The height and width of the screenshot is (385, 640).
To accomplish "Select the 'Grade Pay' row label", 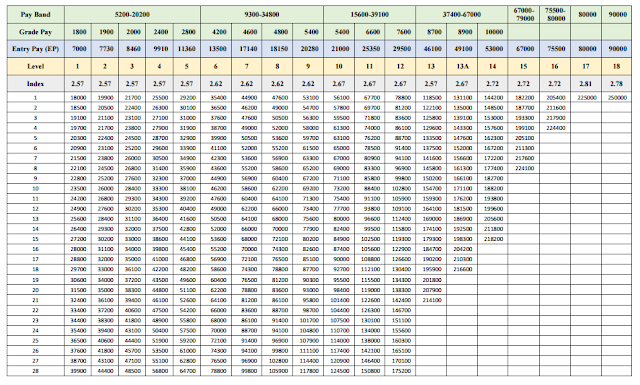I will click(36, 32).
